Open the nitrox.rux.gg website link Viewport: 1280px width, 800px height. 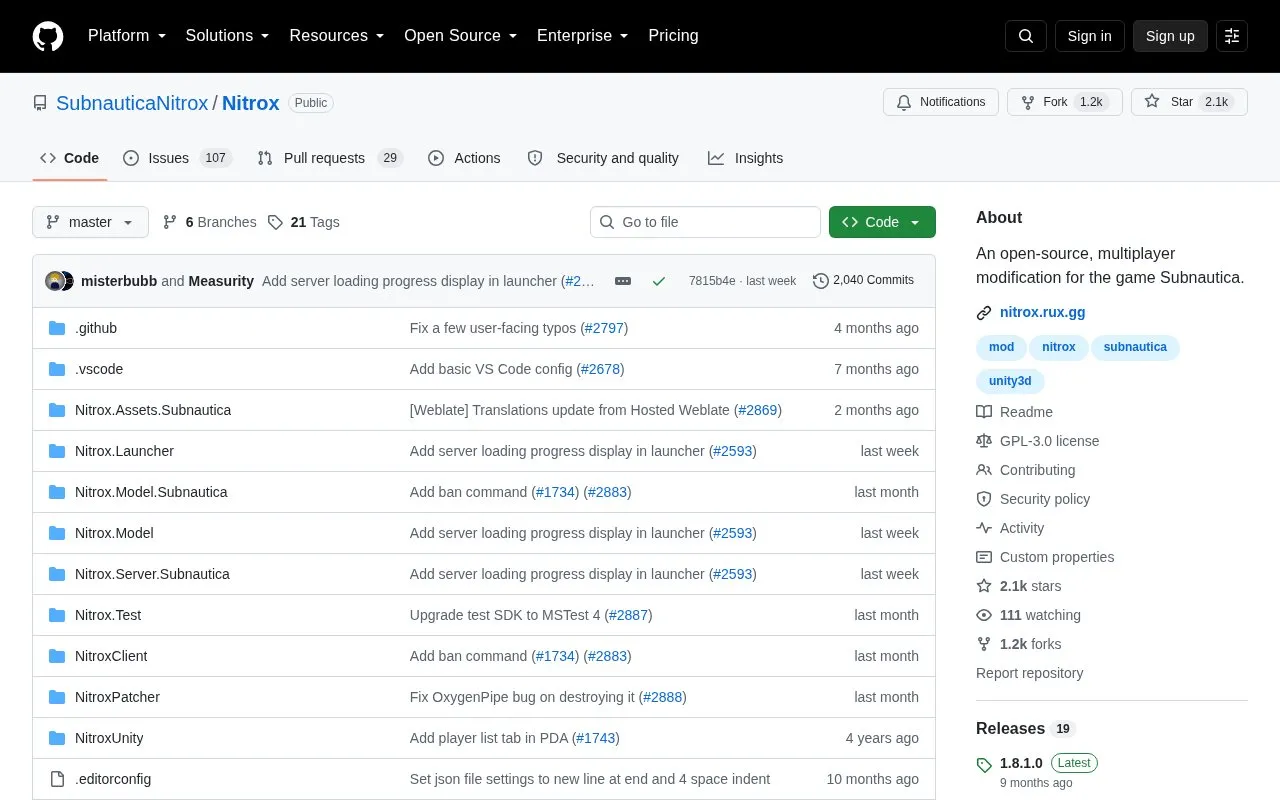(x=1042, y=312)
